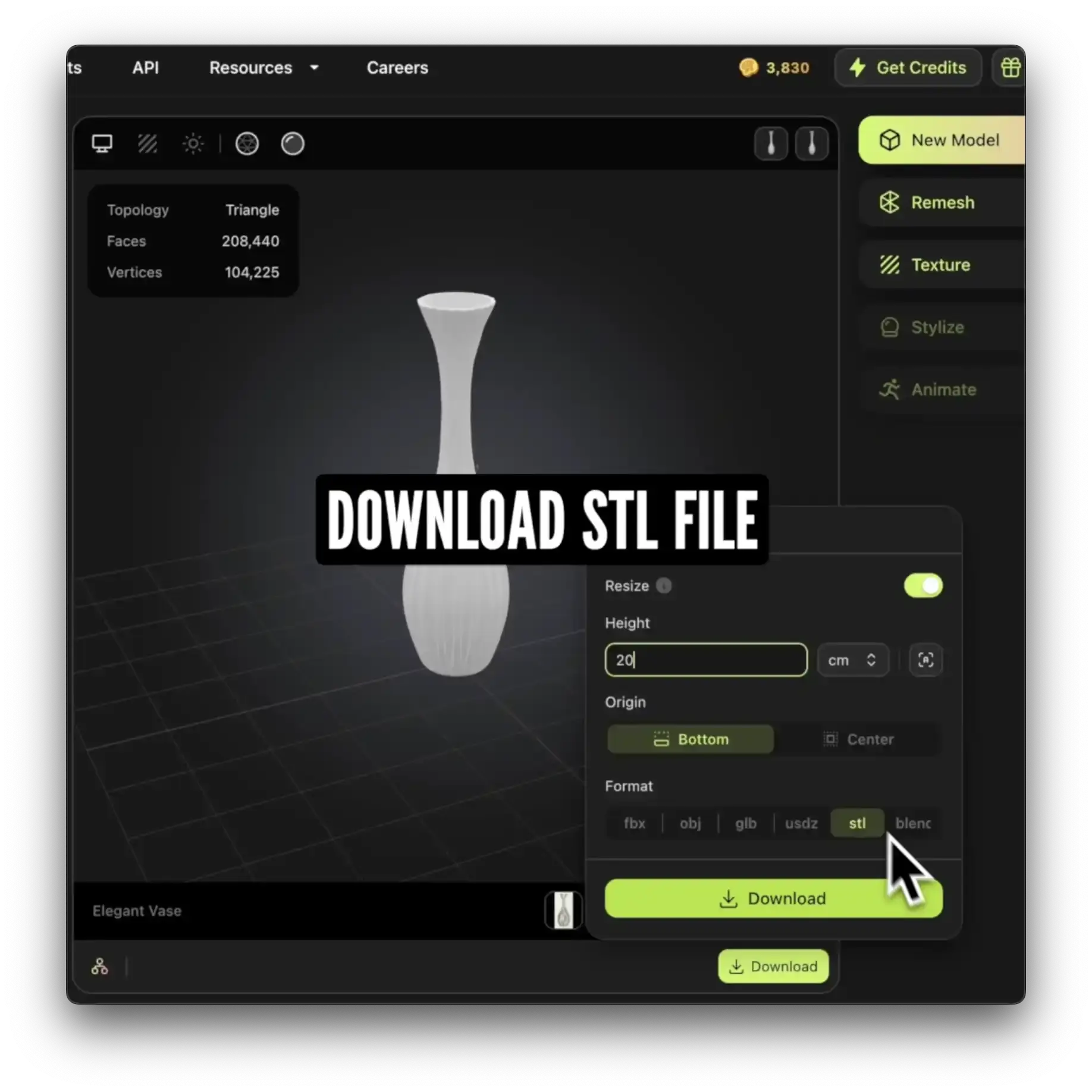
Task: Select the striped texture view icon
Action: pyautogui.click(x=148, y=143)
